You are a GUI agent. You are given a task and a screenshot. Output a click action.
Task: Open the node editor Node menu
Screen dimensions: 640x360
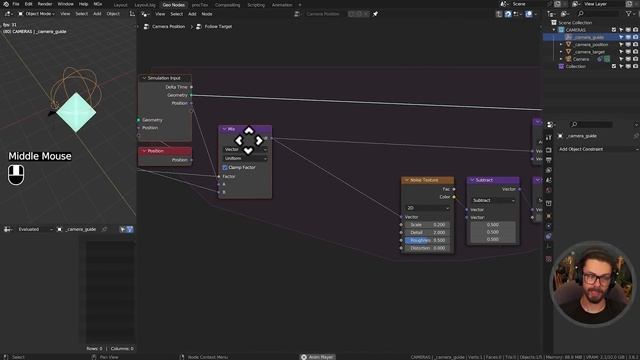pos(207,14)
